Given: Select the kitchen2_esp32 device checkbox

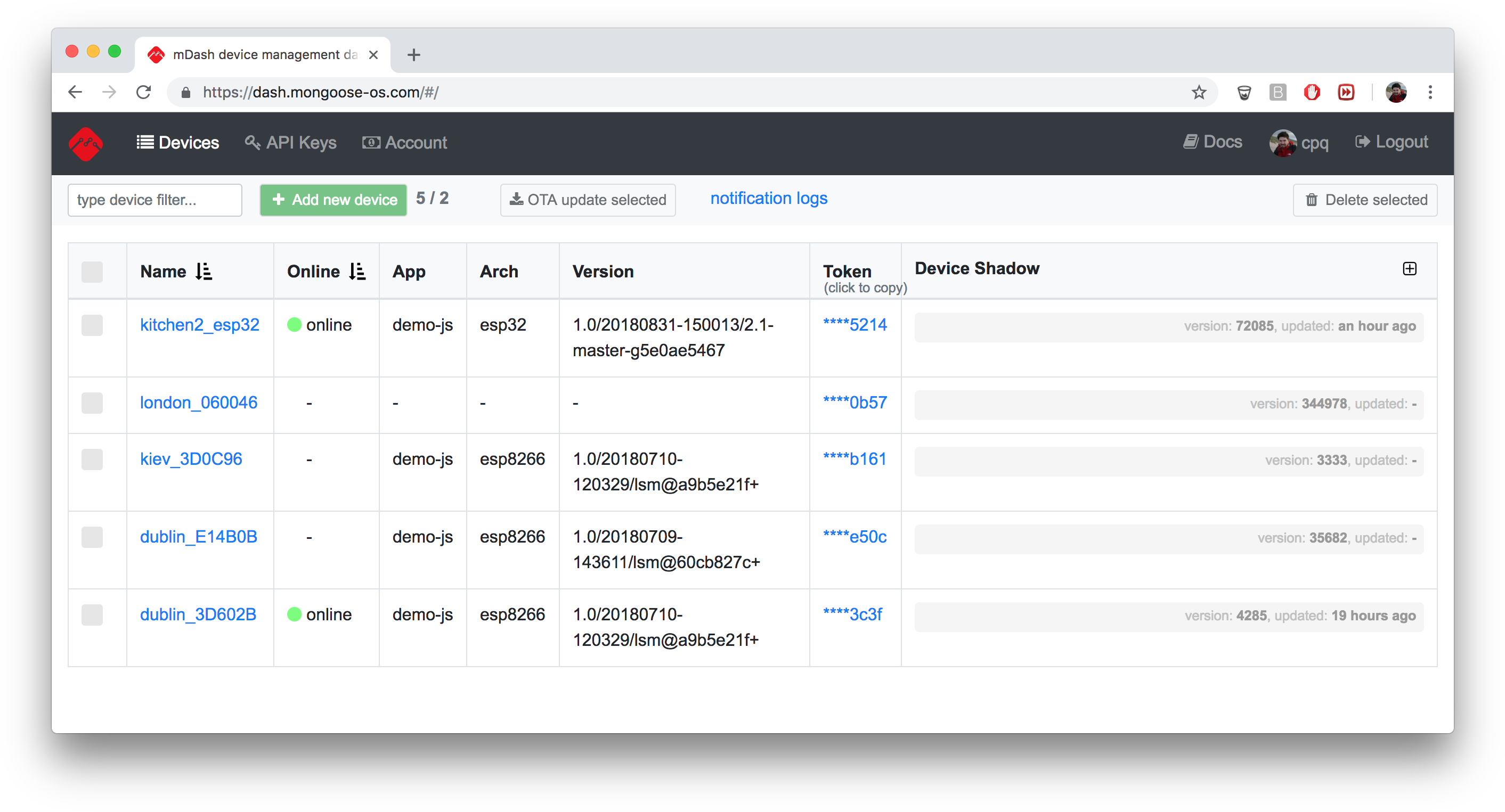Looking at the screenshot, I should pyautogui.click(x=92, y=325).
